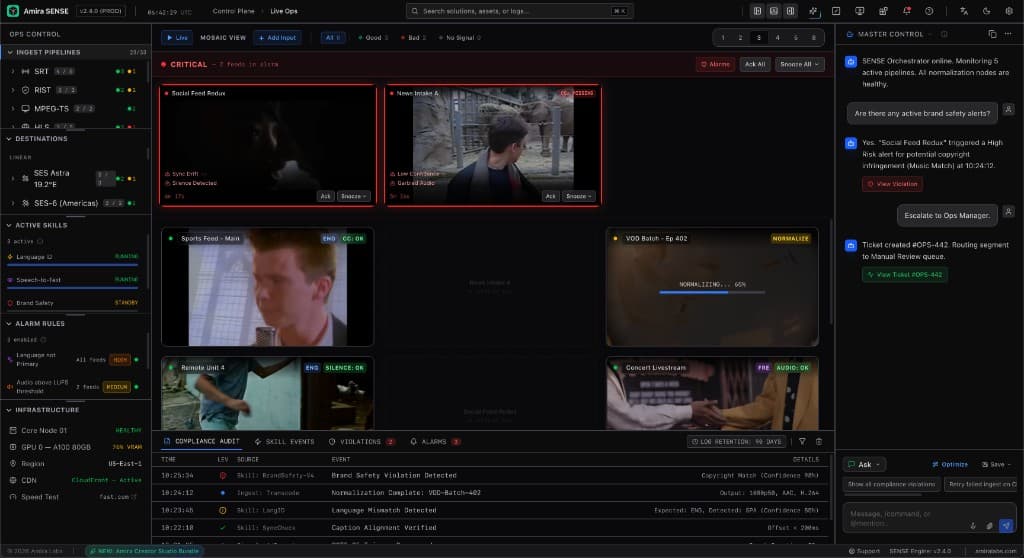Click the Region location pin icon
The image size is (1024, 558).
(x=12, y=463)
